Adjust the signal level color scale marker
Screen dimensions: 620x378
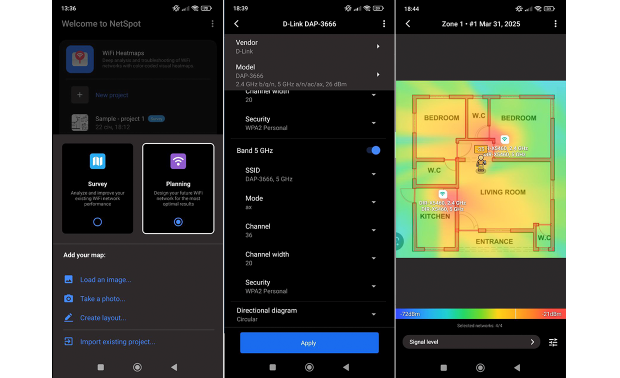(x=516, y=314)
